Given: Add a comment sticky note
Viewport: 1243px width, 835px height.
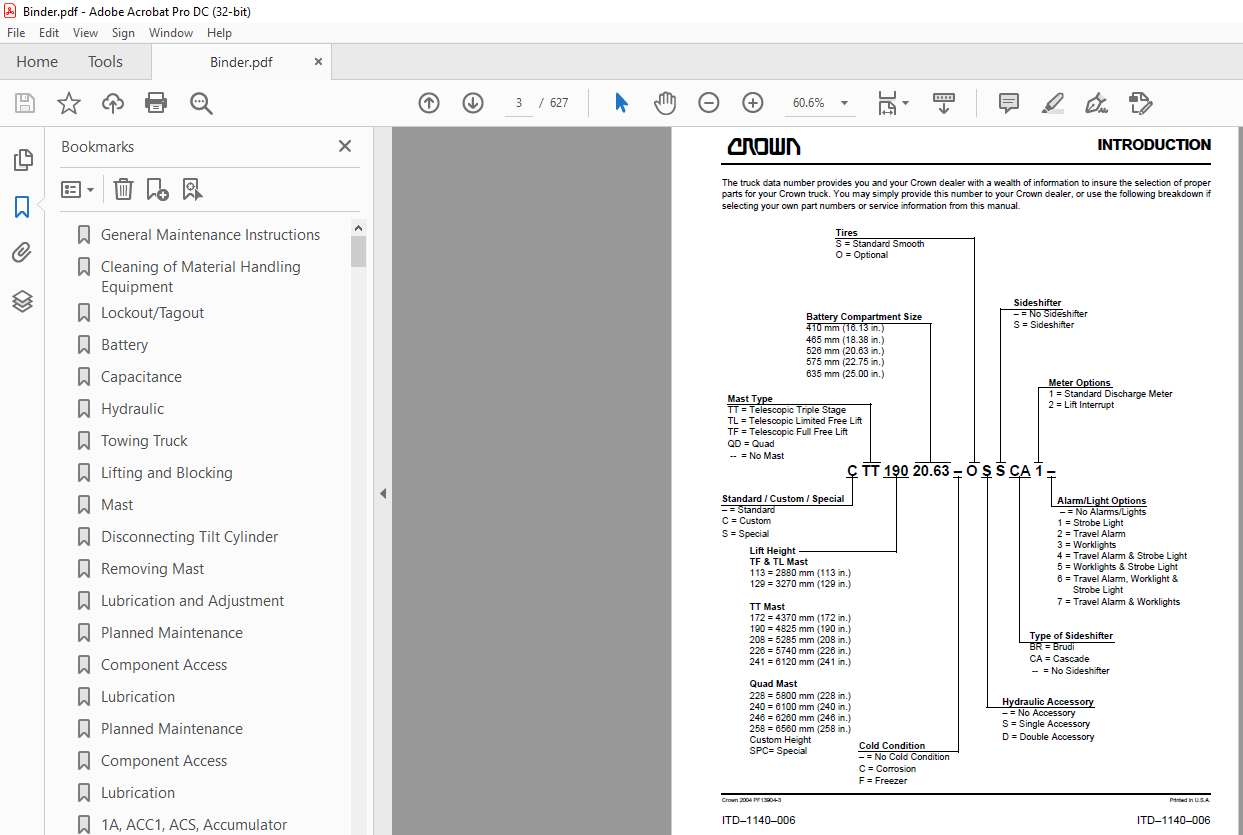Looking at the screenshot, I should (1009, 103).
